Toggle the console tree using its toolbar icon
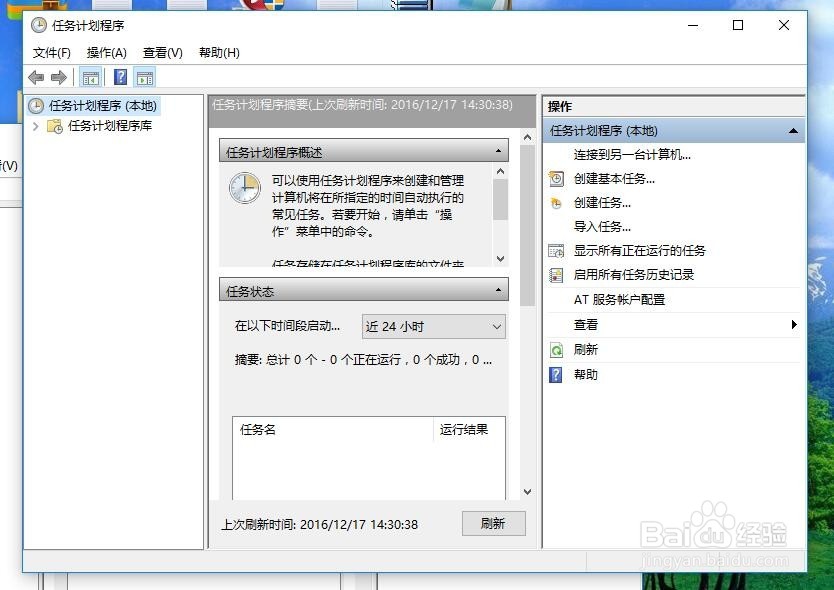Viewport: 834px width, 590px height. (90, 77)
